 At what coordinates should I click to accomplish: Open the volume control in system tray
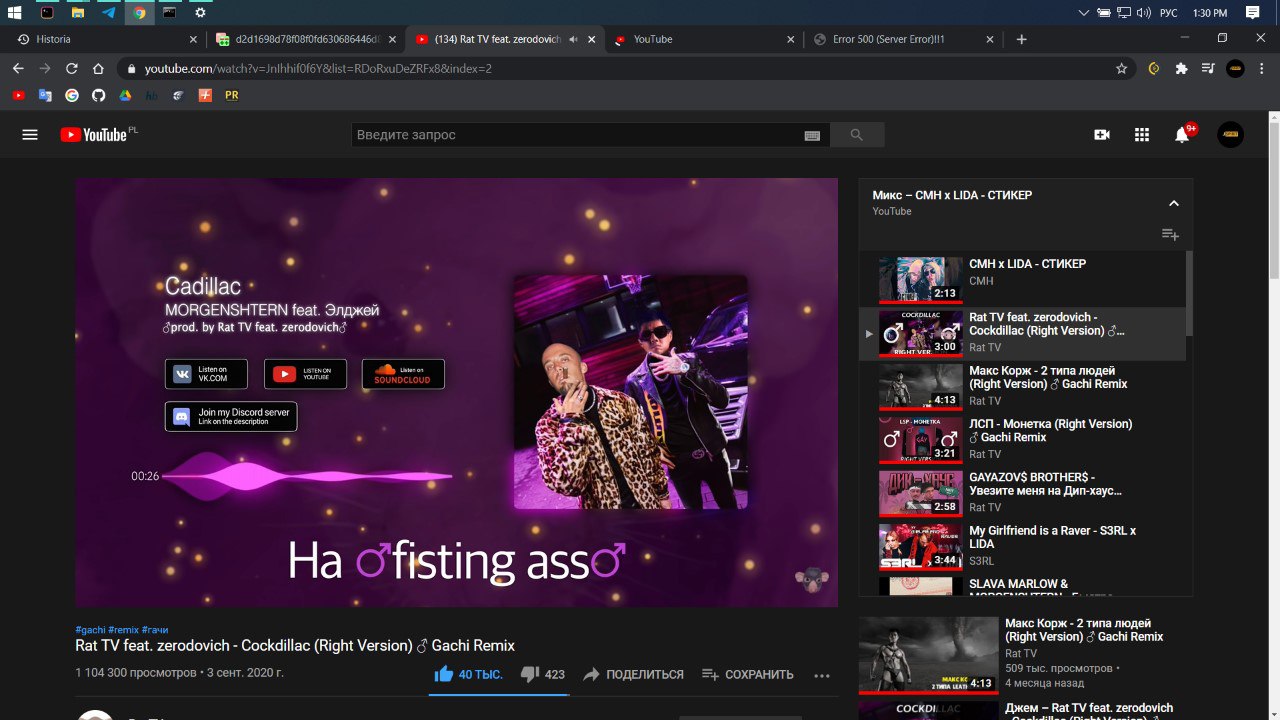(x=1144, y=13)
